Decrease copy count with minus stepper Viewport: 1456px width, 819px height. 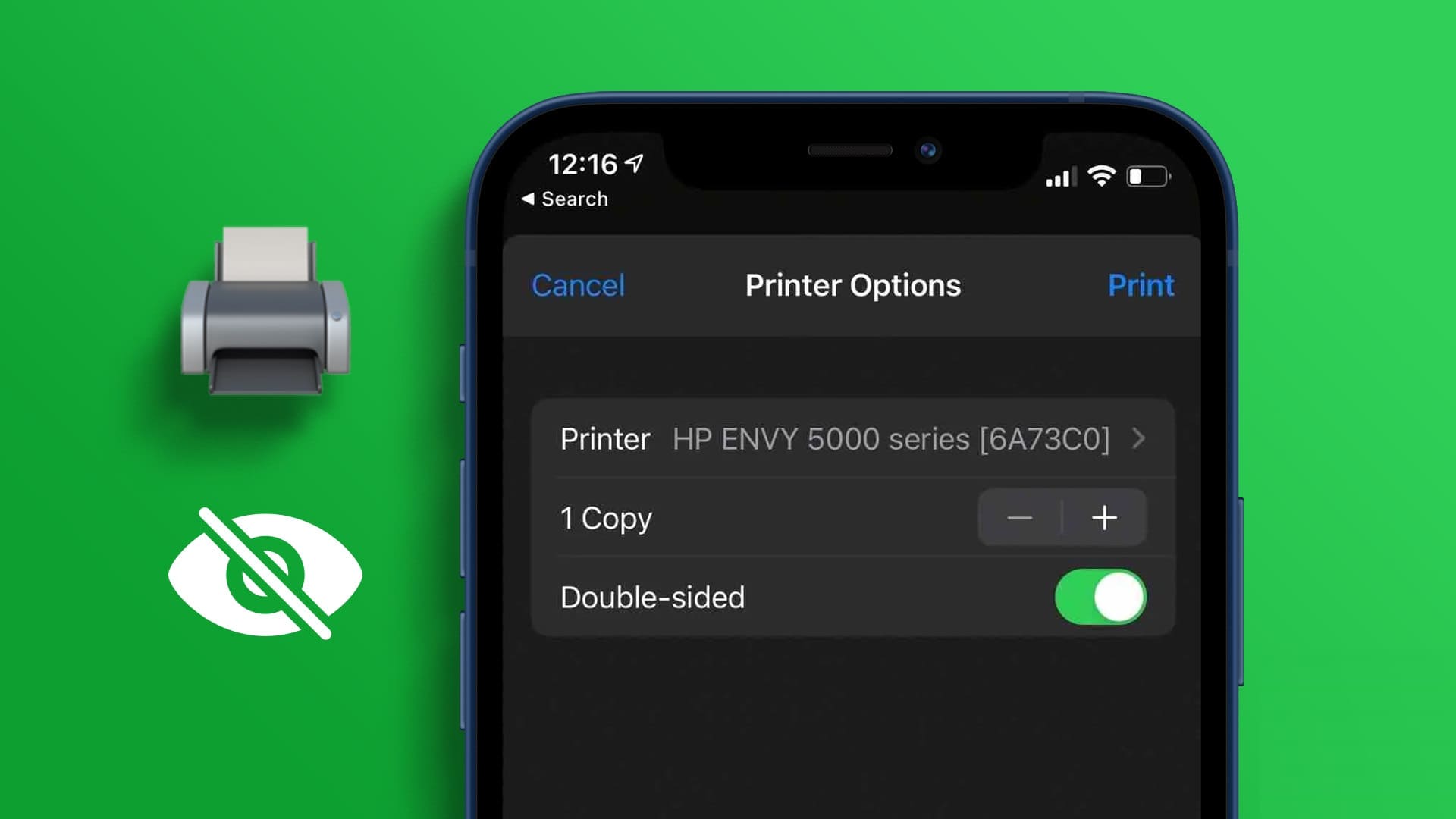1018,517
